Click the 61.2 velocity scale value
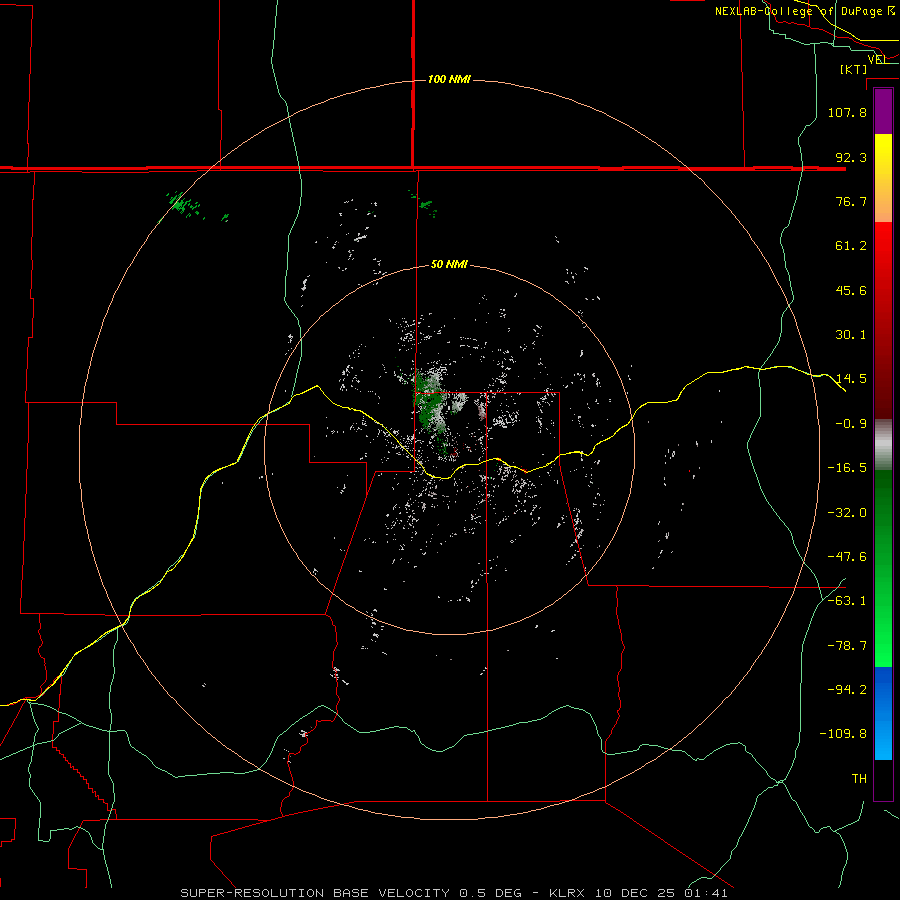 [851, 246]
